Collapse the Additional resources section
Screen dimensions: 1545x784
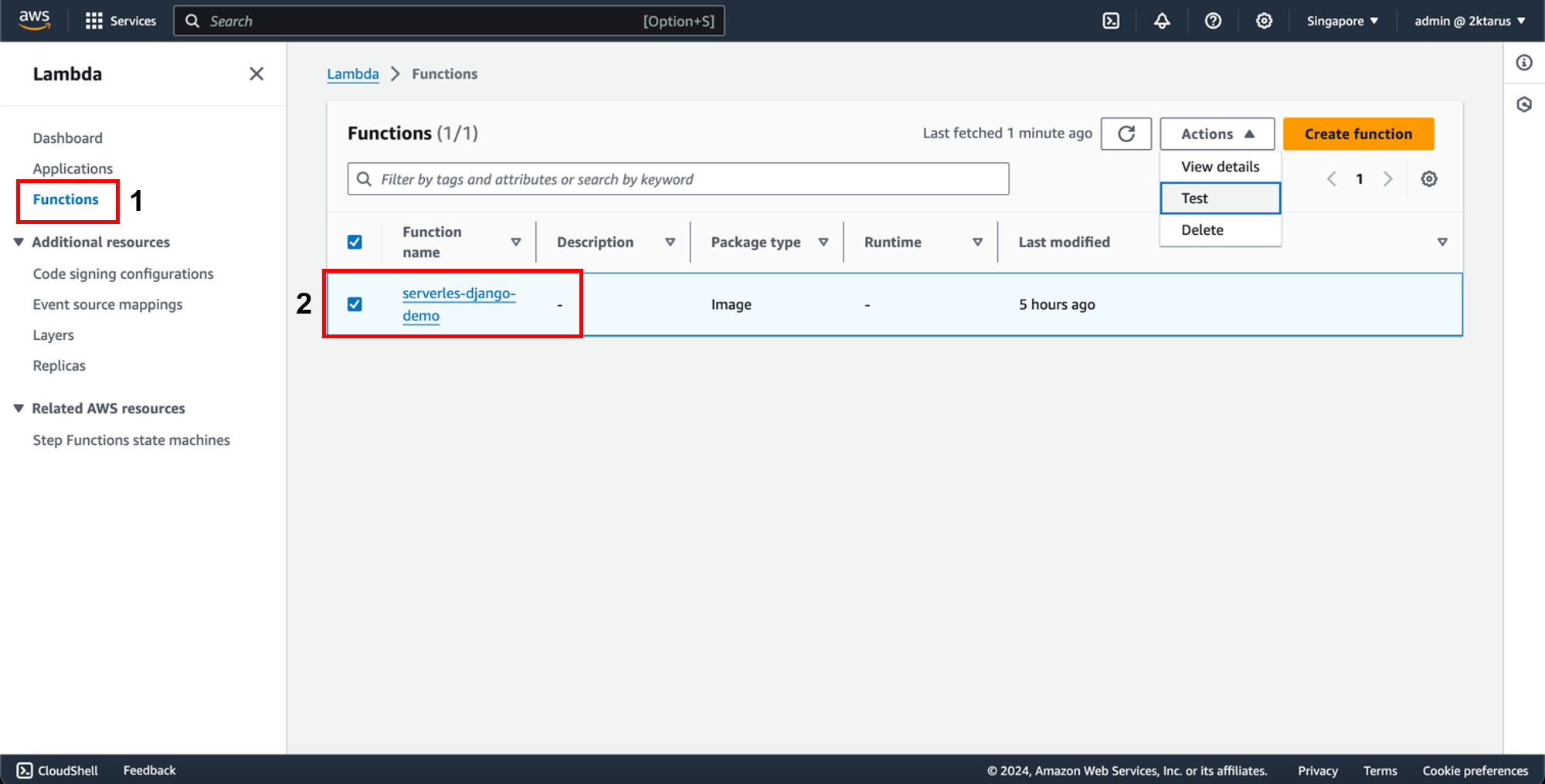19,242
